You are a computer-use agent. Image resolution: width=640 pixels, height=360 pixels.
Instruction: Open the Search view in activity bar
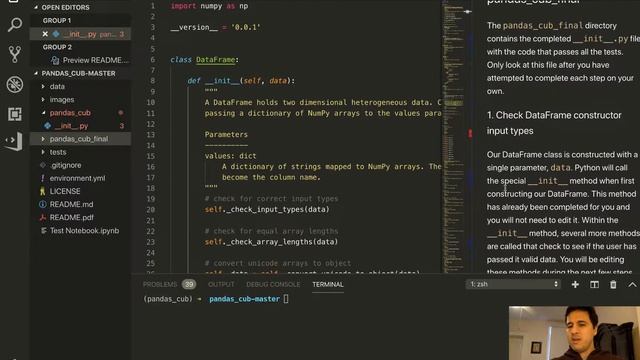click(15, 25)
